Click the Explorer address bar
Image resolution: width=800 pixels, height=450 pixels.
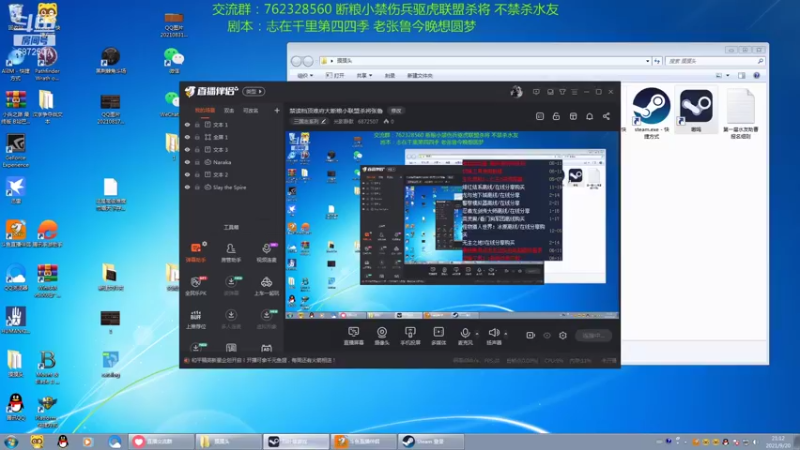coord(485,61)
